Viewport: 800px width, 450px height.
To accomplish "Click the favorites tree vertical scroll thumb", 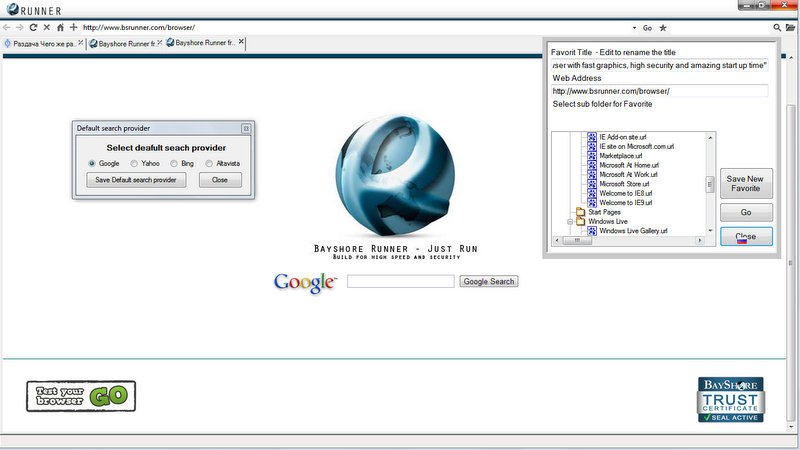I will pos(710,184).
